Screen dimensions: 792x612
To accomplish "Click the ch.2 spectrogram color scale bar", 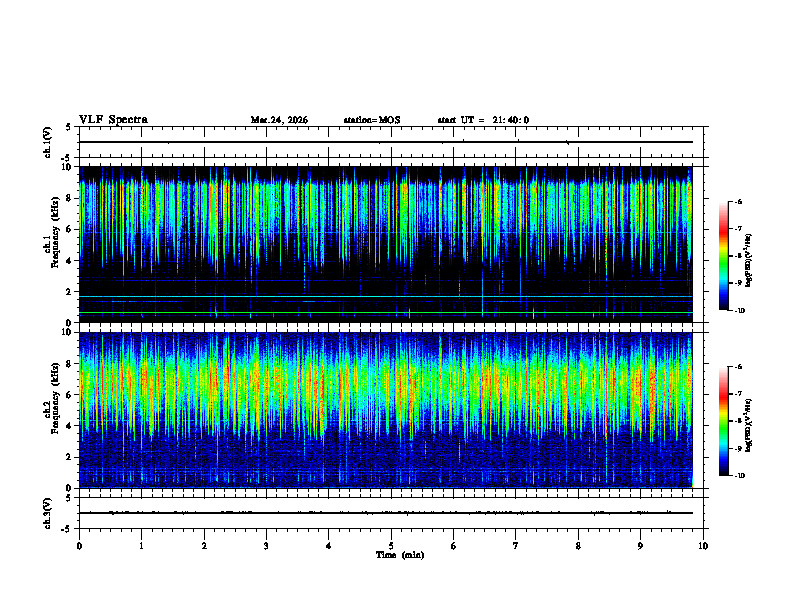I will (x=723, y=421).
